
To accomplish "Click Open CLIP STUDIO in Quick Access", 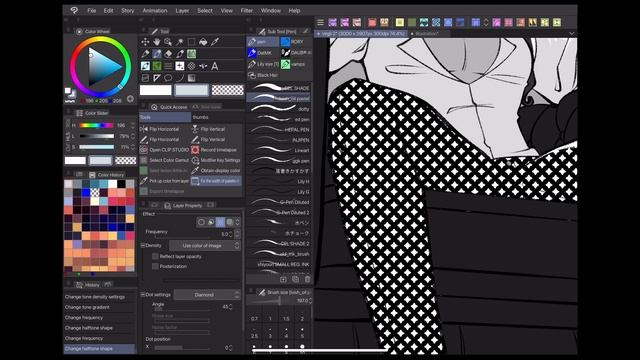I will pos(165,150).
